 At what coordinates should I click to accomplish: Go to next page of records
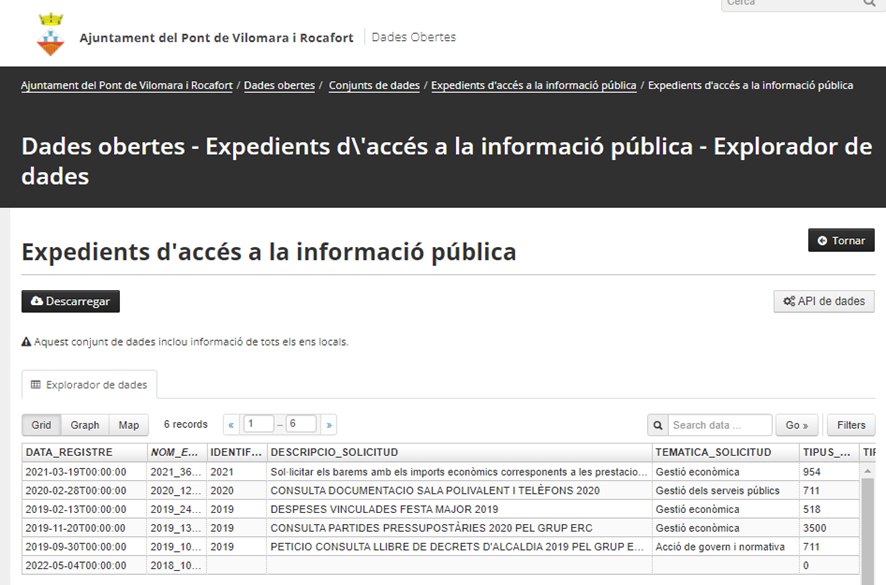329,425
